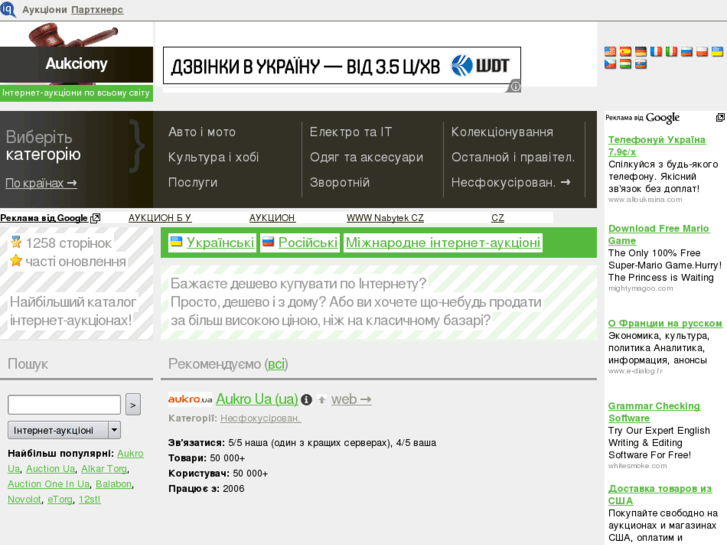Expand 'Несфокусірован. →' category
The width and height of the screenshot is (727, 545).
coord(510,182)
